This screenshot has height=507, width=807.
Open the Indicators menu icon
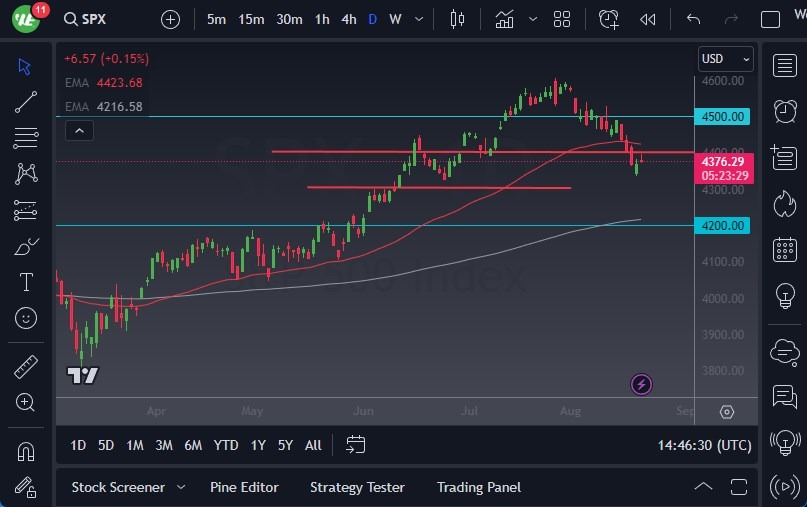coord(504,19)
